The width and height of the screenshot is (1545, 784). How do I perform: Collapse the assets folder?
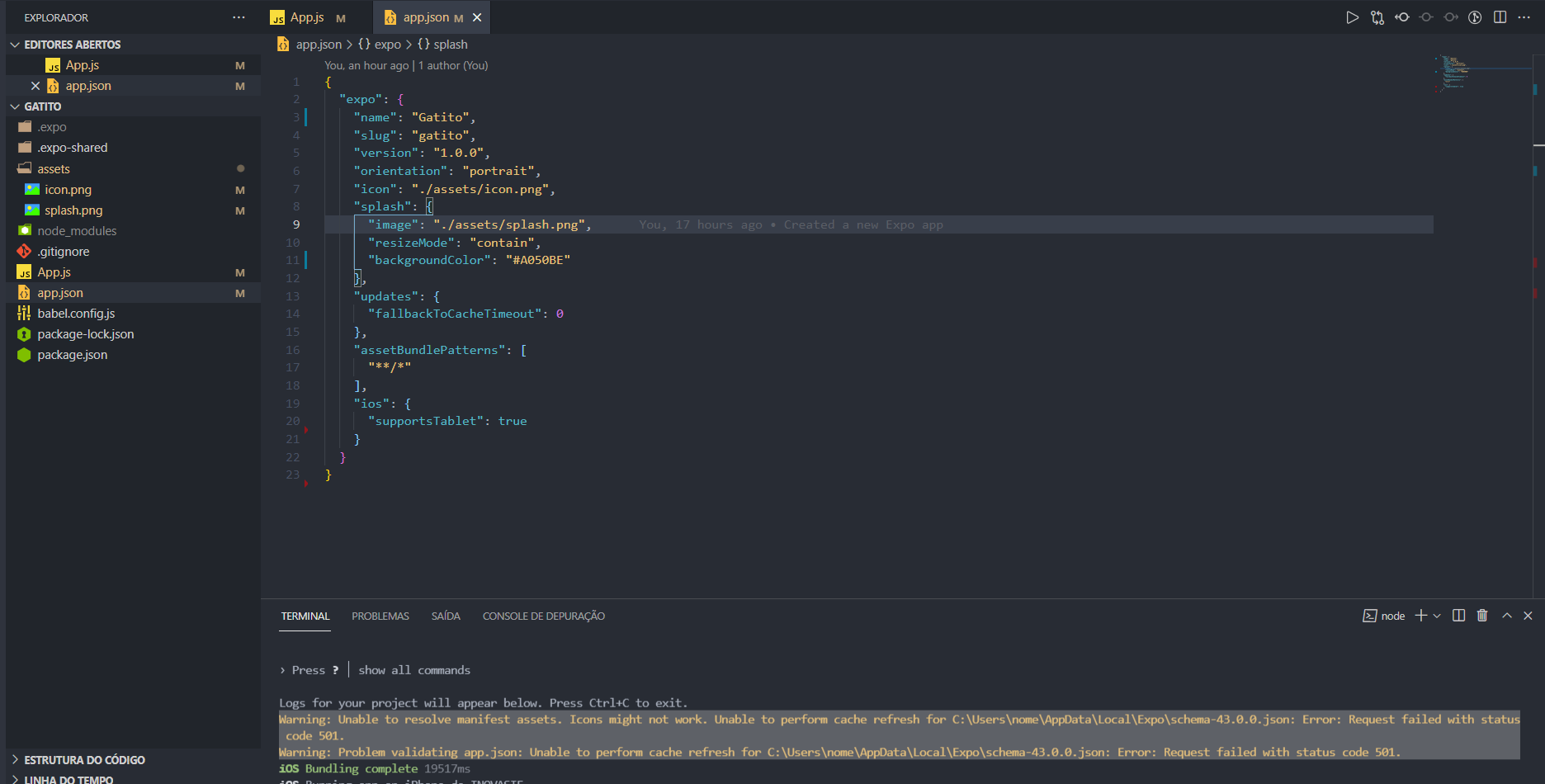(134, 169)
